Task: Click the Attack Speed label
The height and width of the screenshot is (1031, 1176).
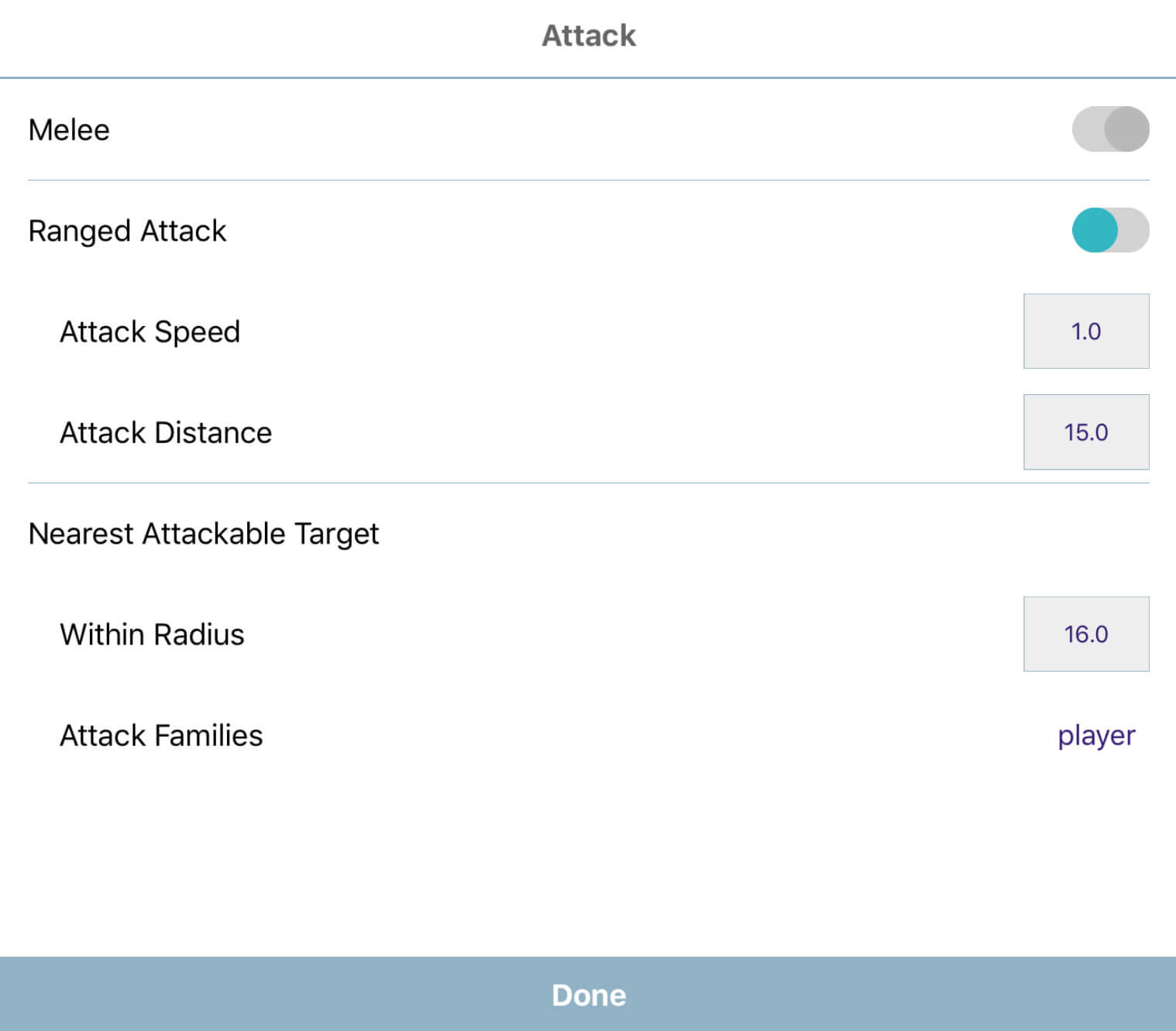Action: 150,332
